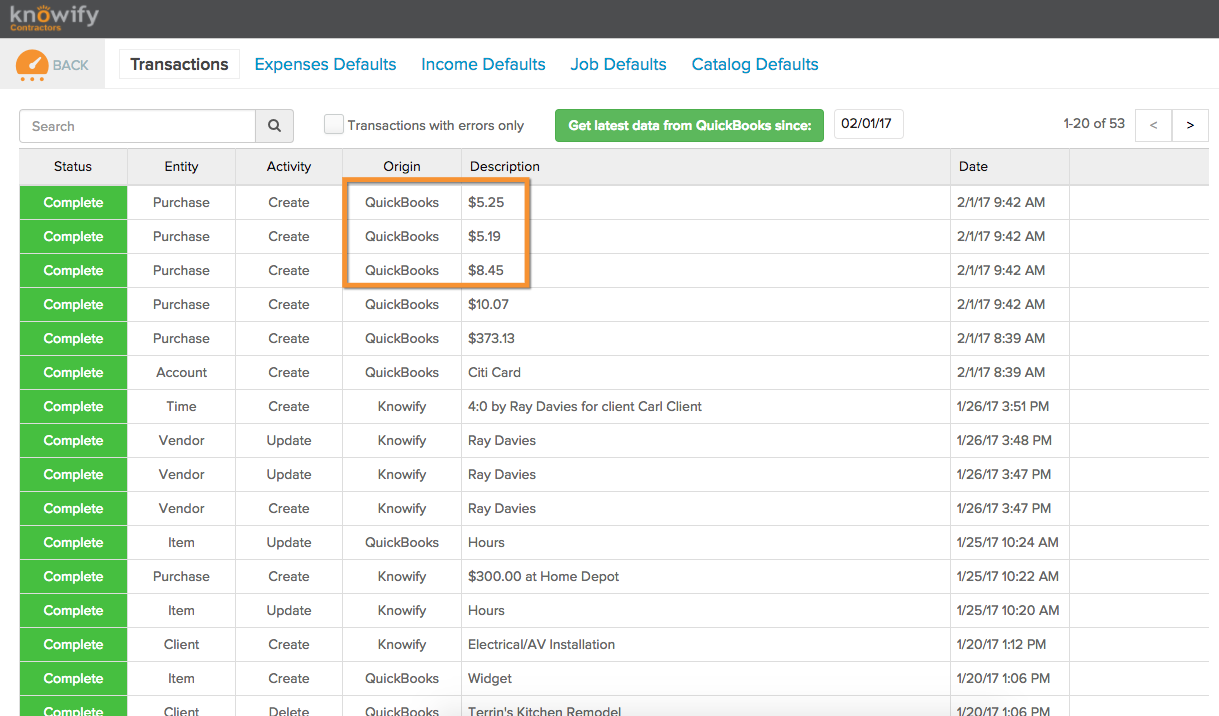Click the previous page arrow
The width and height of the screenshot is (1219, 716).
[1153, 126]
